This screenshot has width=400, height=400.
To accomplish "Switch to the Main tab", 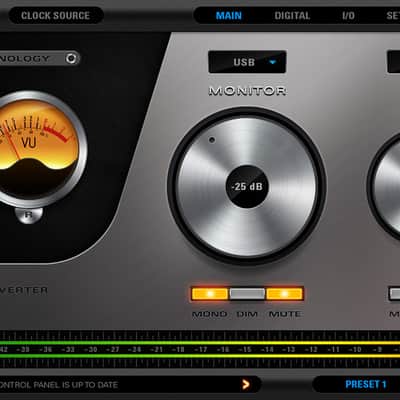I will coord(229,16).
